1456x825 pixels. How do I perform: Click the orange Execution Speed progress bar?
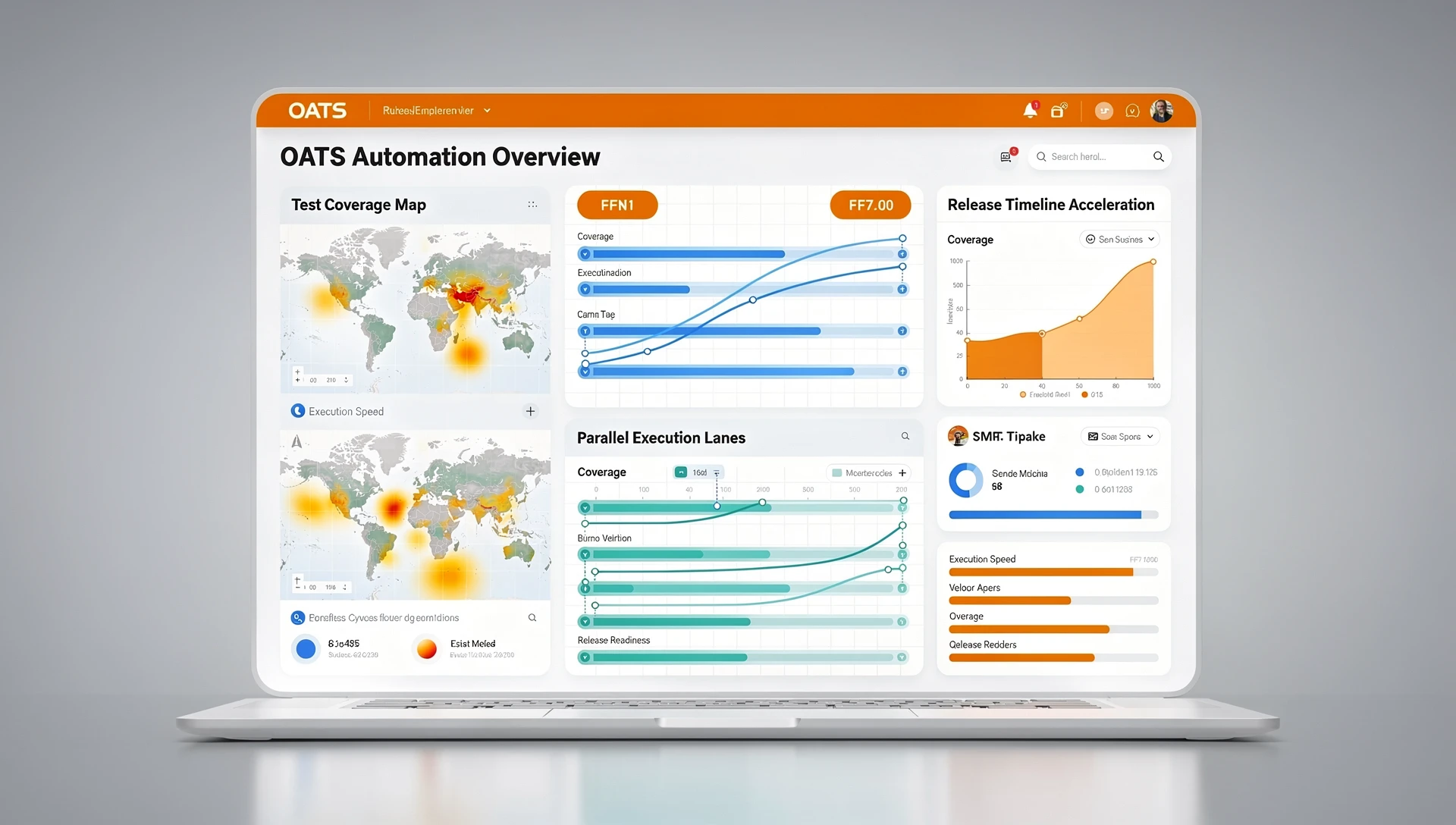pyautogui.click(x=1053, y=572)
